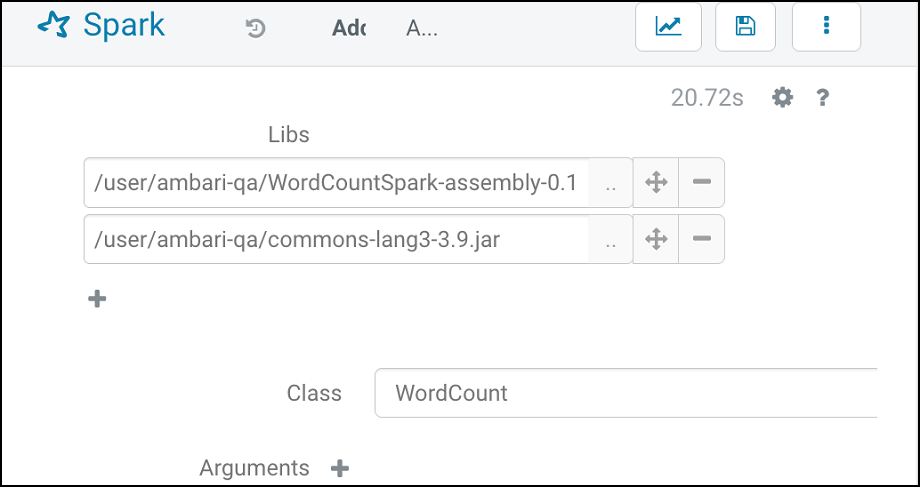The width and height of the screenshot is (920, 487).
Task: Click the question mark help icon
Action: 823,98
